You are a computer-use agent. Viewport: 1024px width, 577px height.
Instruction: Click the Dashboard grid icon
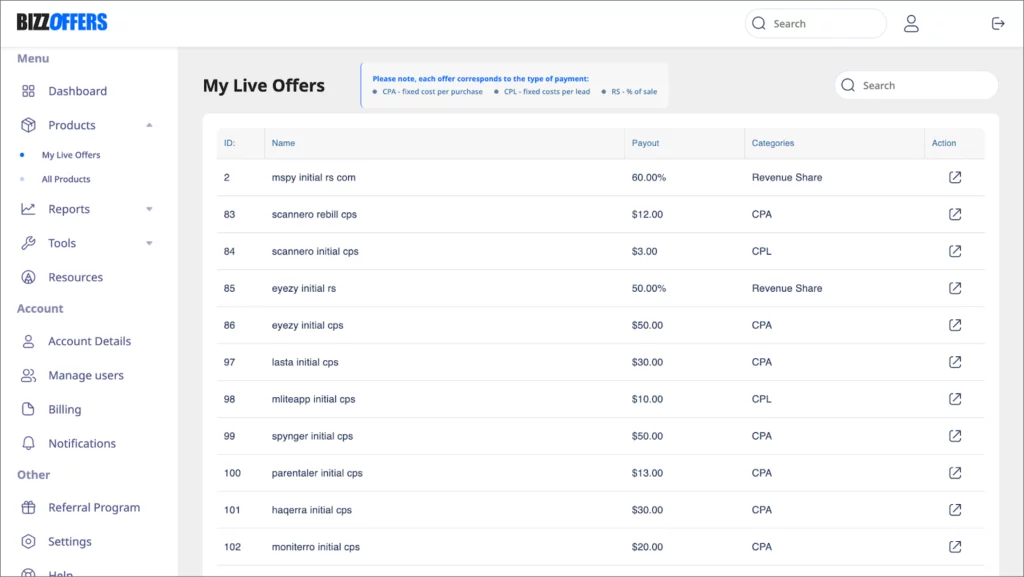click(x=28, y=91)
